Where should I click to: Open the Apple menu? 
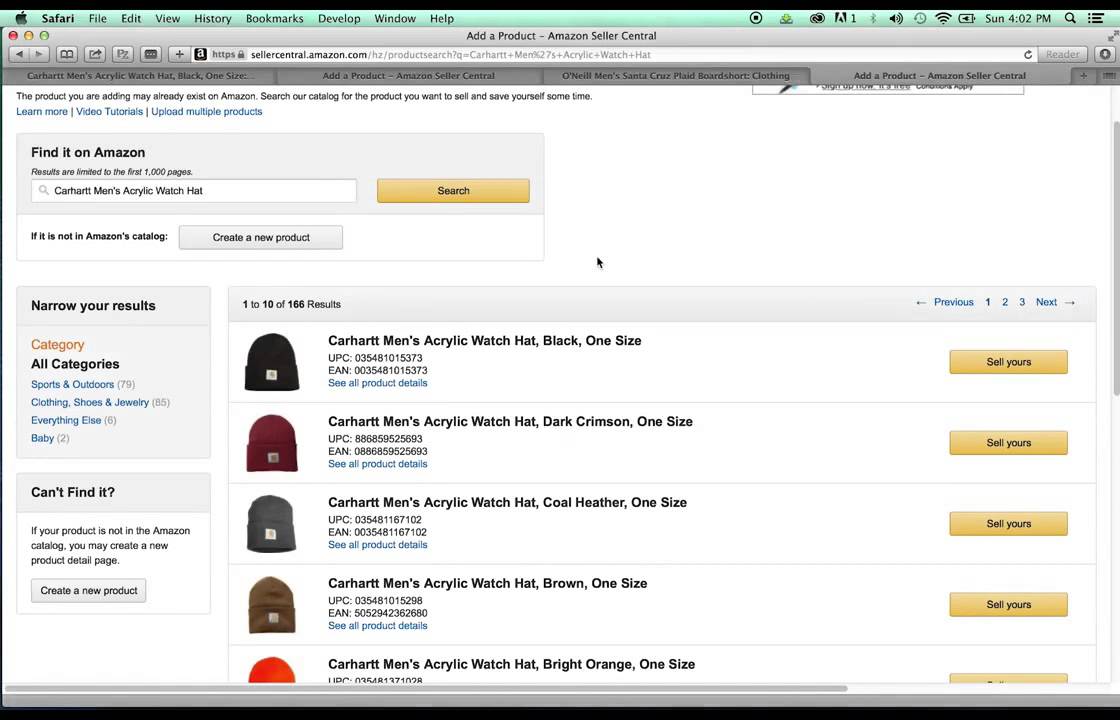pyautogui.click(x=21, y=18)
